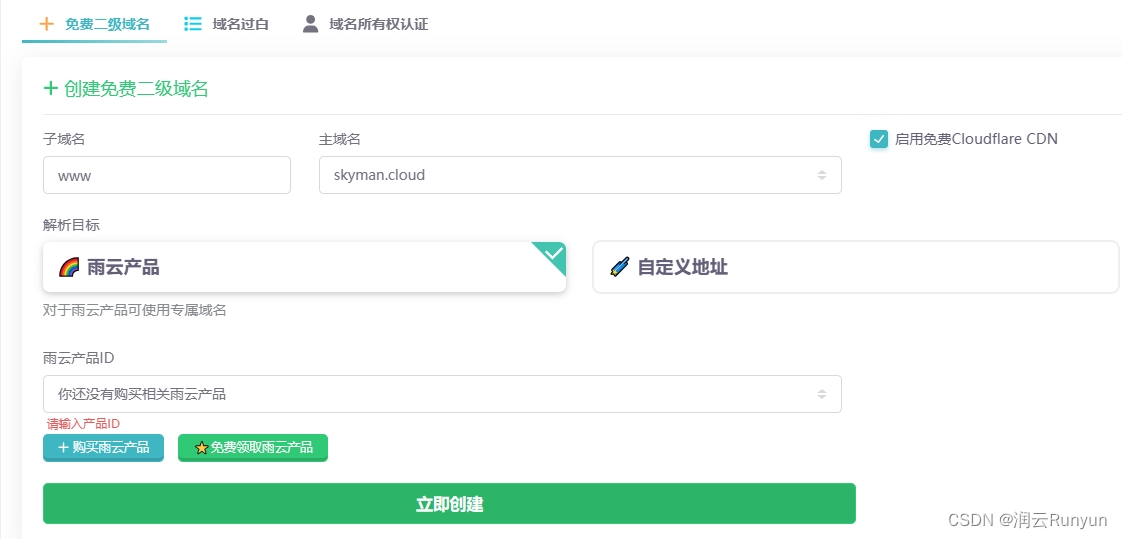
Task: Select the 雨云产品 resolution target
Action: click(305, 267)
